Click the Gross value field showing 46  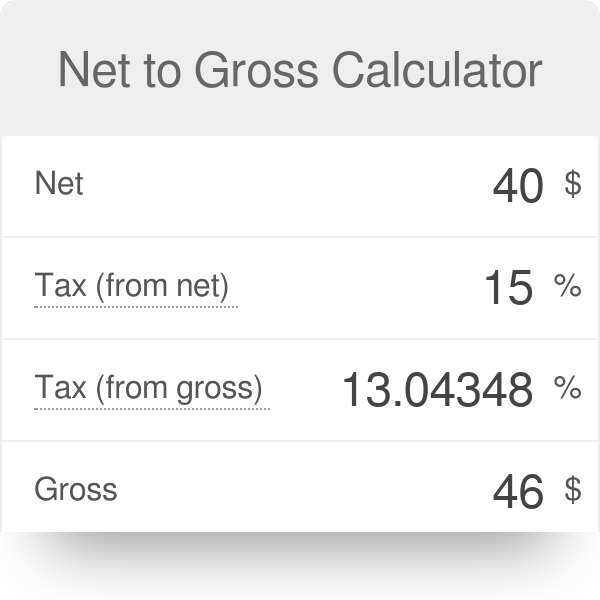pyautogui.click(x=517, y=491)
